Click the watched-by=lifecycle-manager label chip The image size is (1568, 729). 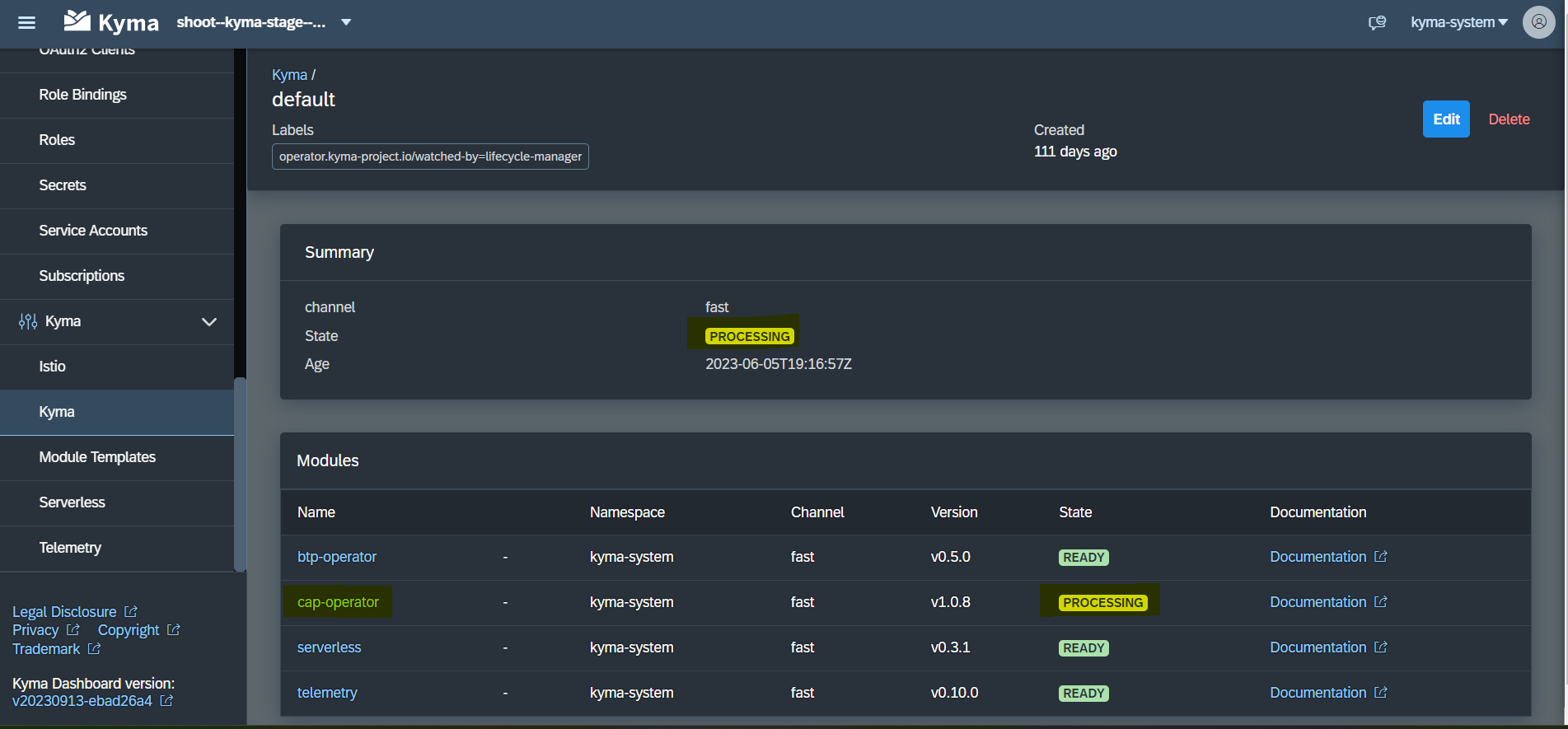pos(430,157)
